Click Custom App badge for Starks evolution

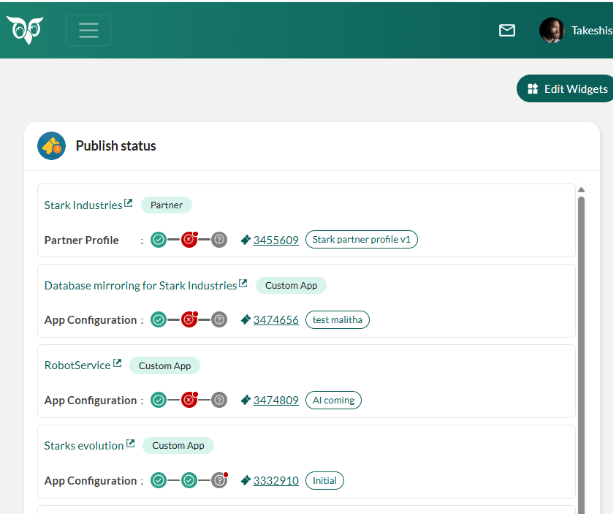click(x=178, y=445)
